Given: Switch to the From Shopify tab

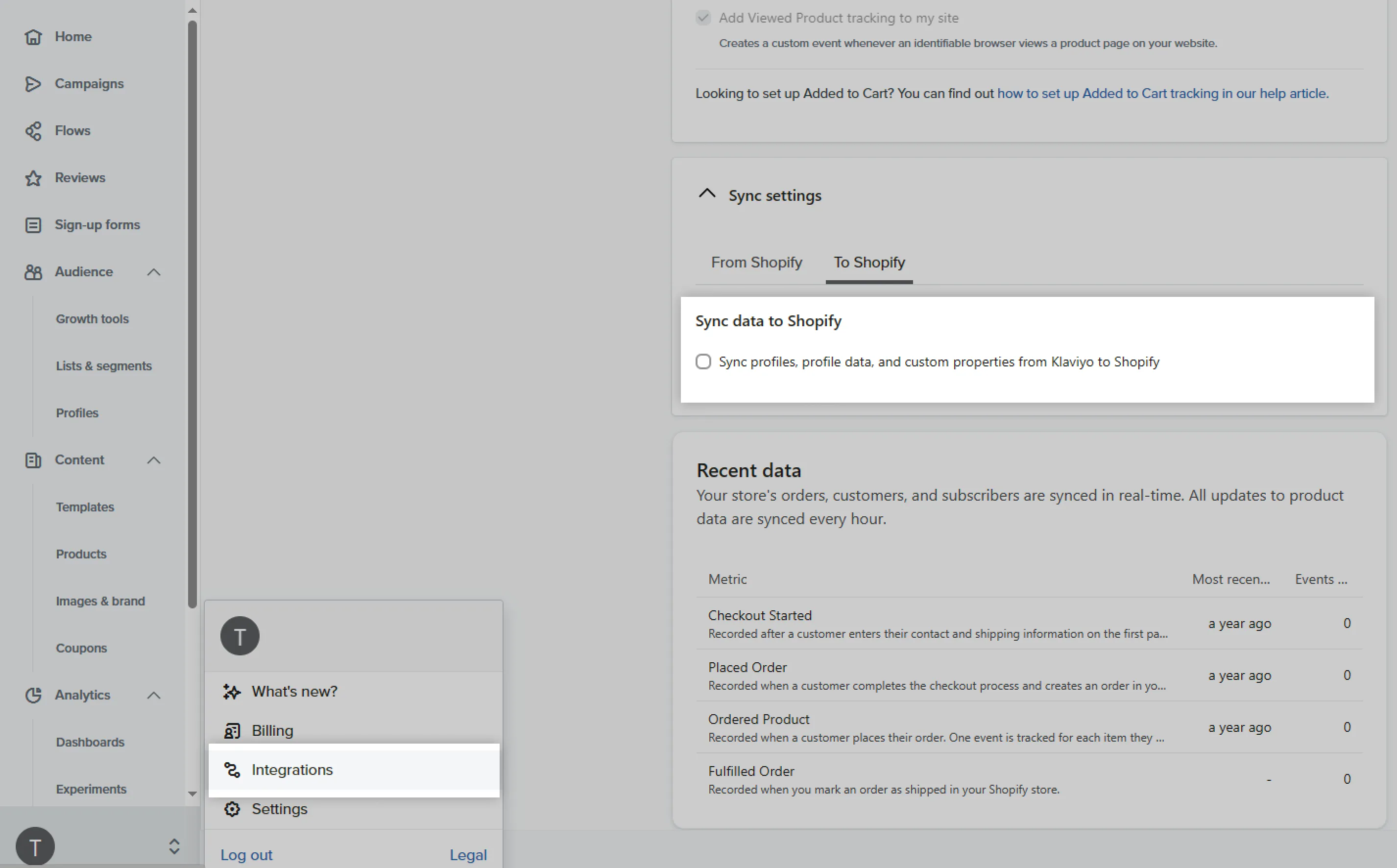Looking at the screenshot, I should 756,263.
